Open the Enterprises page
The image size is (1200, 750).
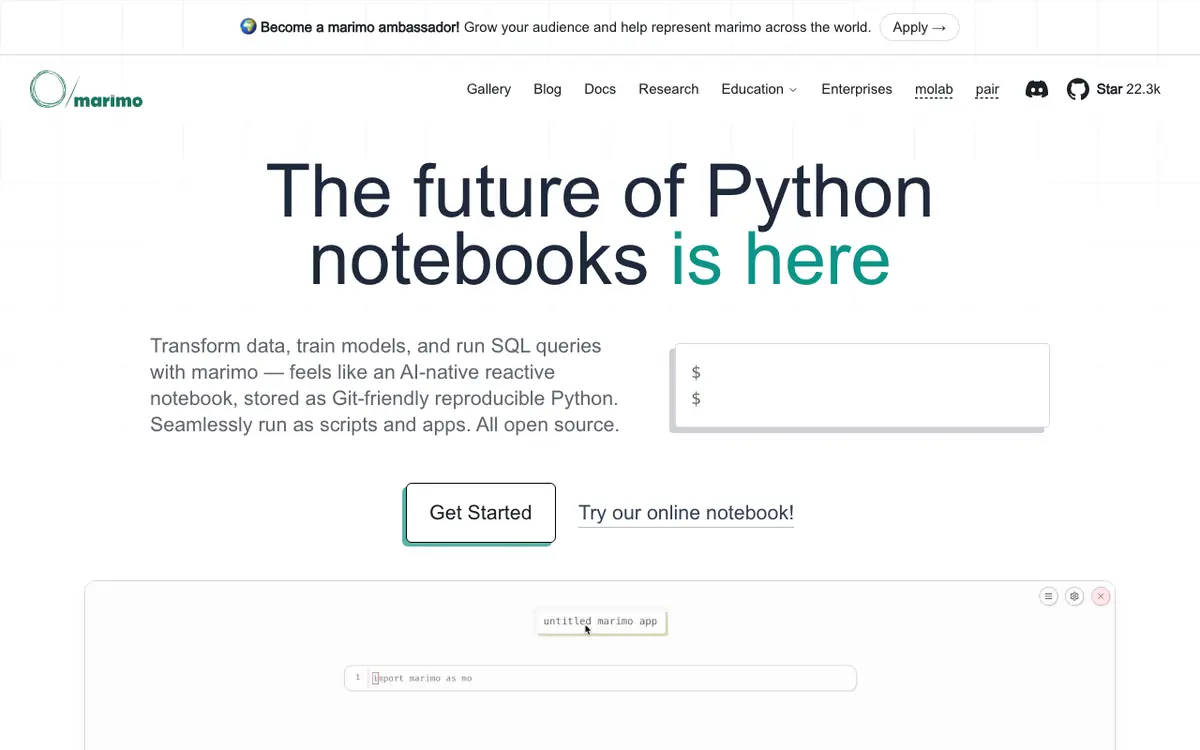pyautogui.click(x=857, y=89)
